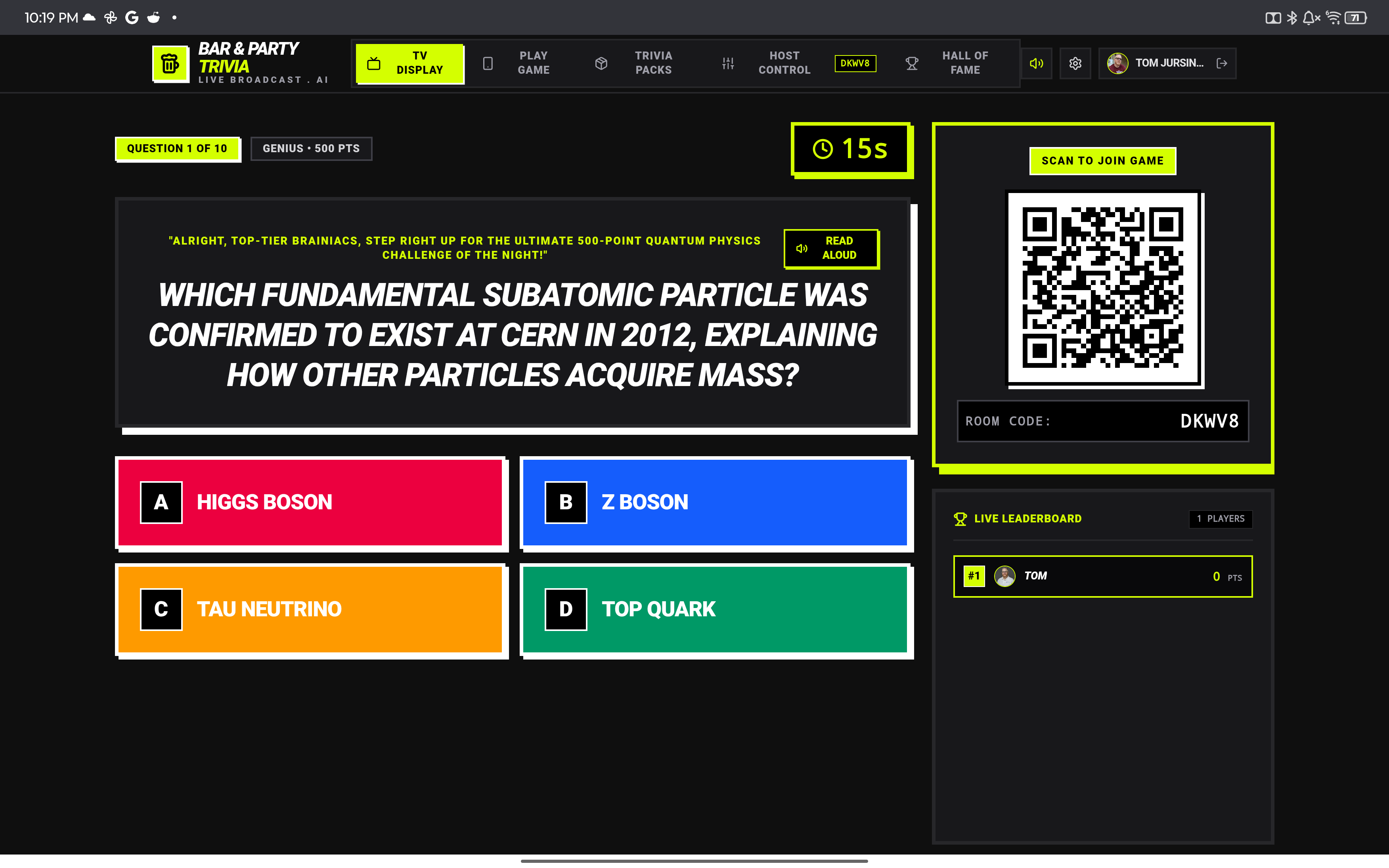
Task: Click the beer mug app logo icon
Action: (x=170, y=63)
